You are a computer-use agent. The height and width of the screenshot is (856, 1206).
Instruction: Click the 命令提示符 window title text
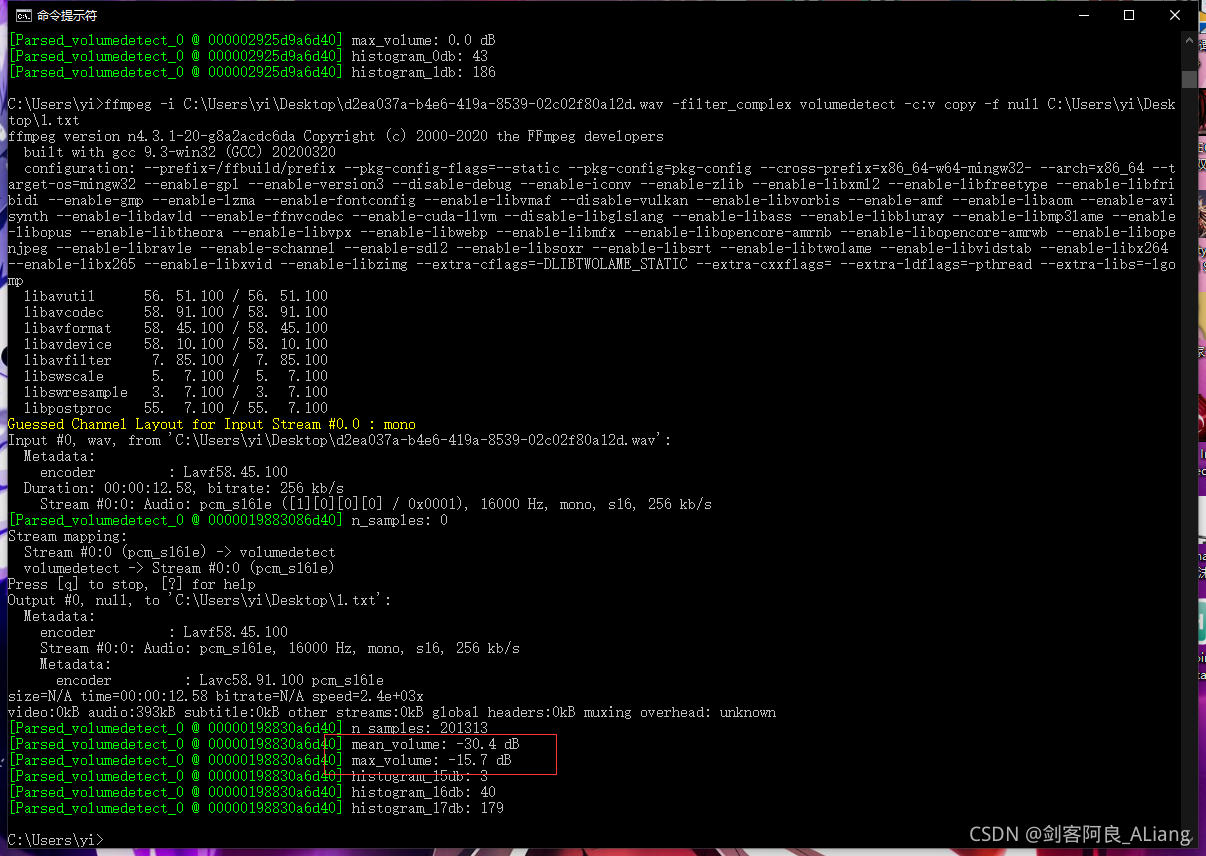click(68, 15)
